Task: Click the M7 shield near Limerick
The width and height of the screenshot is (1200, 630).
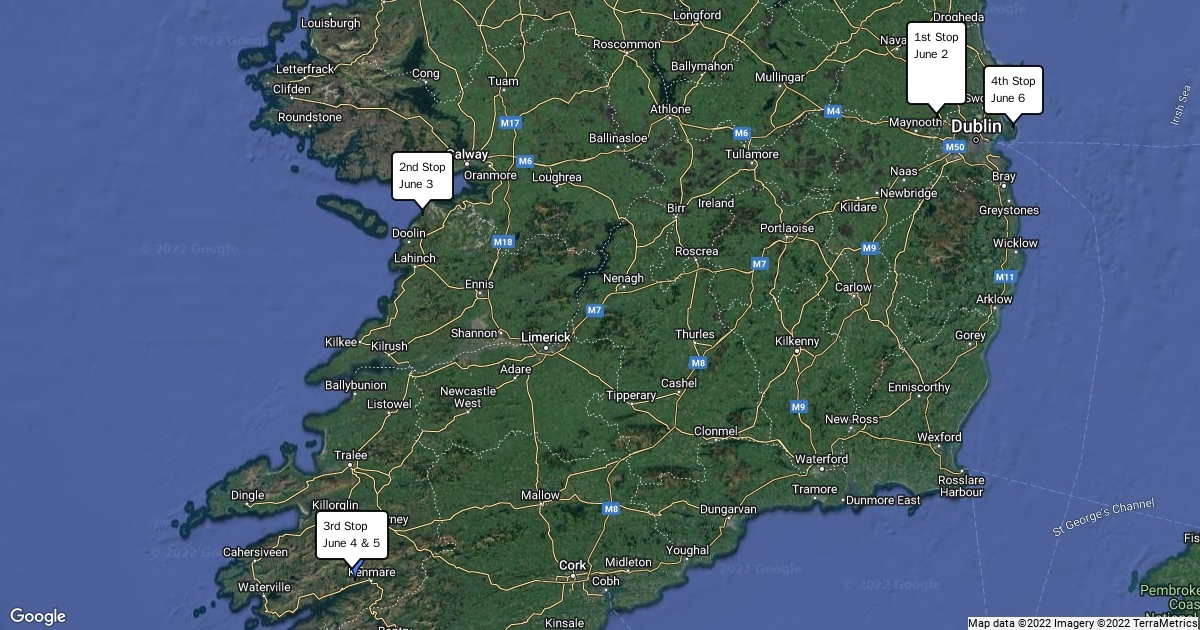Action: pyautogui.click(x=595, y=310)
